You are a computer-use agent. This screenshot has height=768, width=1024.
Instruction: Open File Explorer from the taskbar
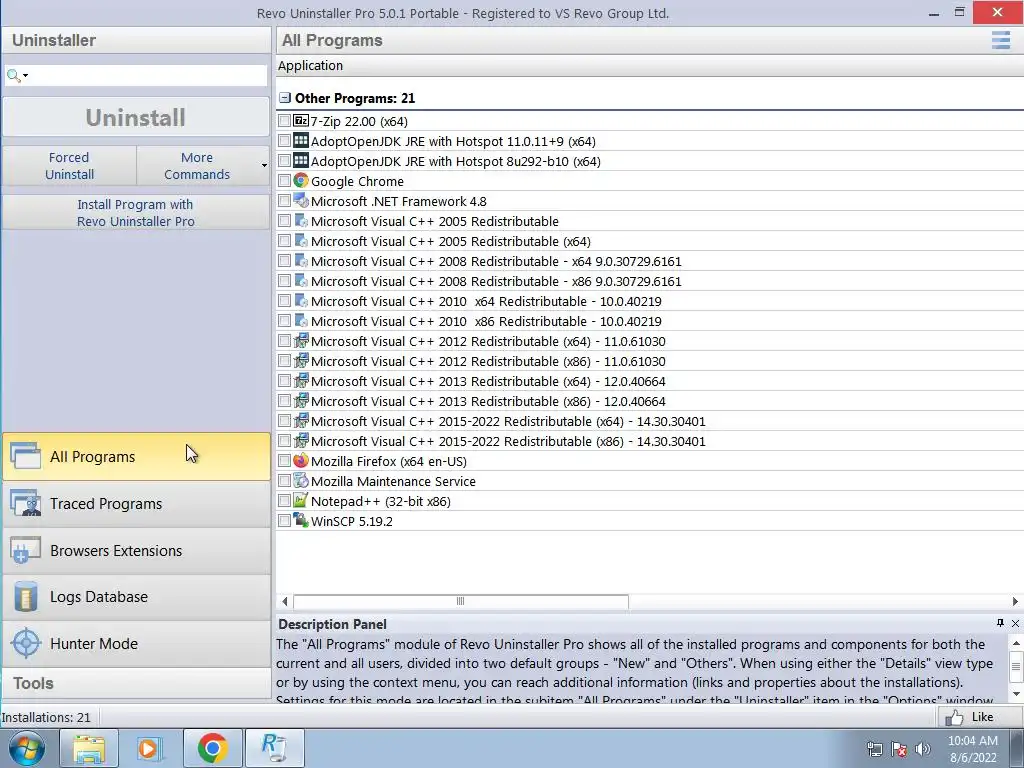(89, 748)
